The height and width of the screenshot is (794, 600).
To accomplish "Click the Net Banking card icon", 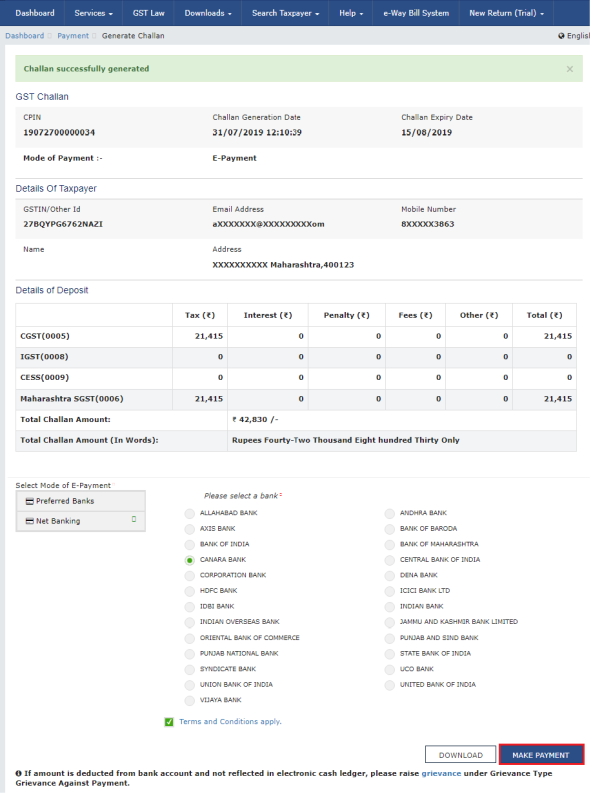I will (29, 521).
